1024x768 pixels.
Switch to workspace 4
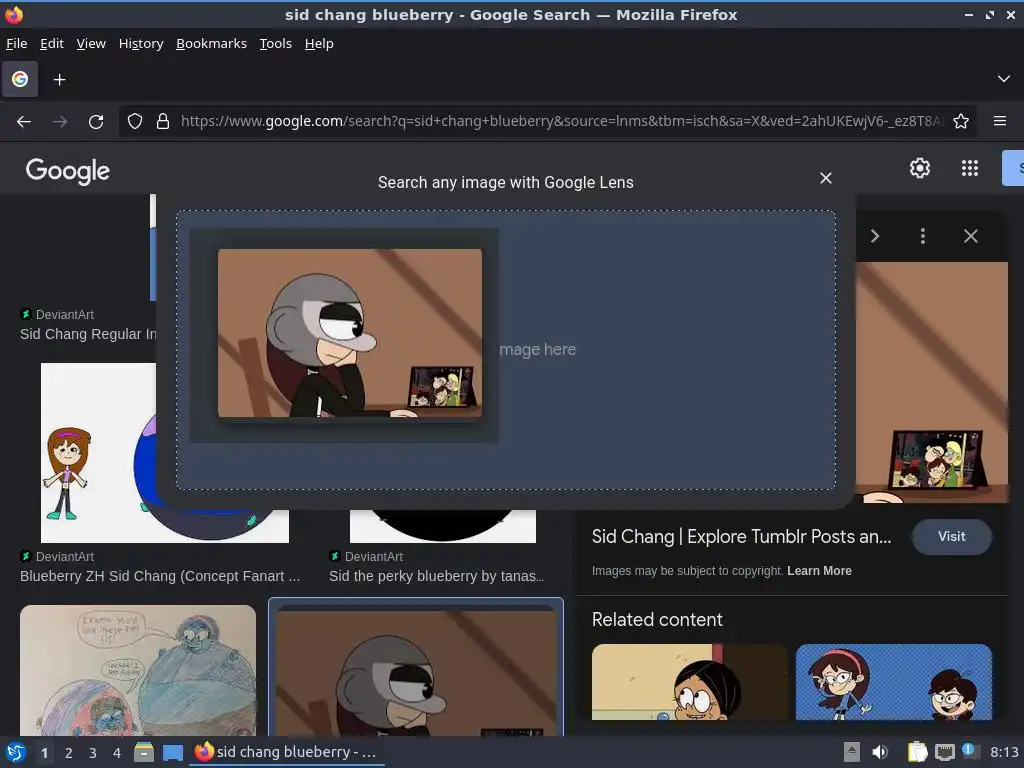pyautogui.click(x=117, y=753)
